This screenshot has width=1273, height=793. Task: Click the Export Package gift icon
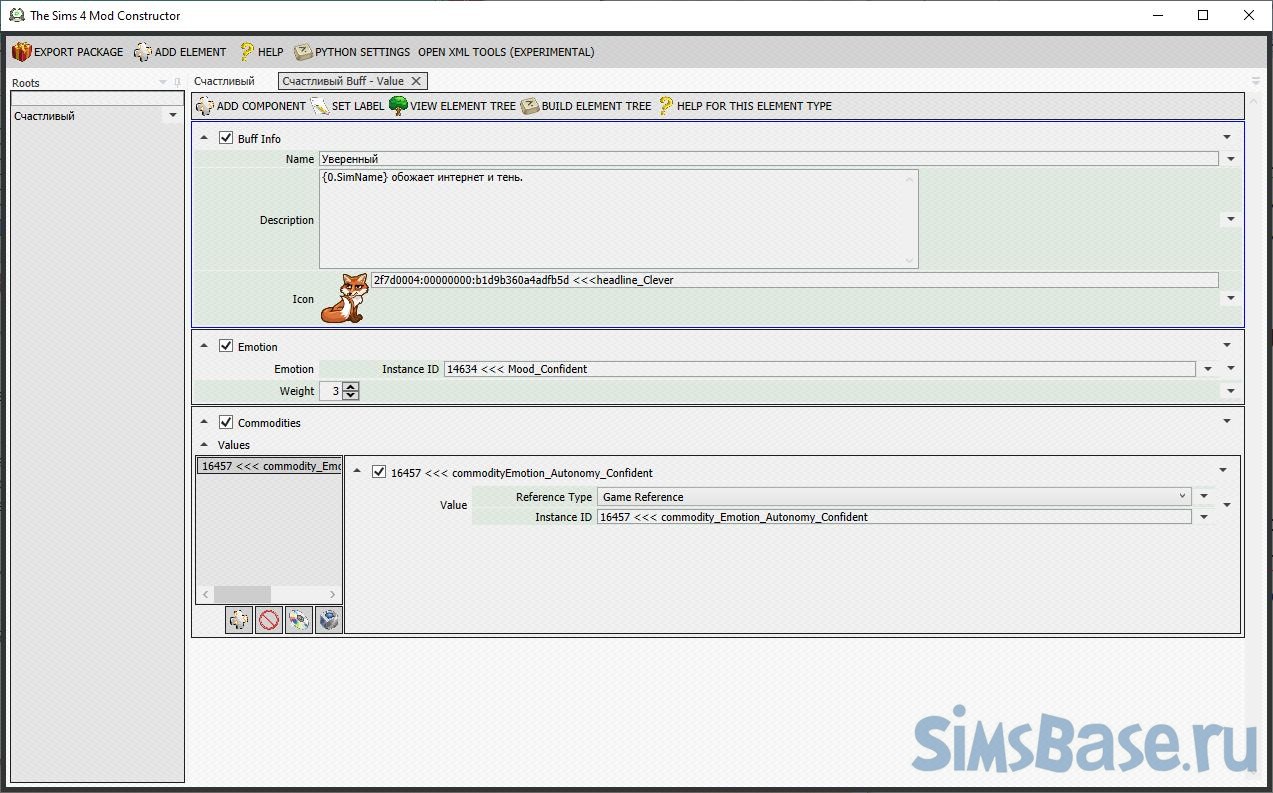coord(22,52)
